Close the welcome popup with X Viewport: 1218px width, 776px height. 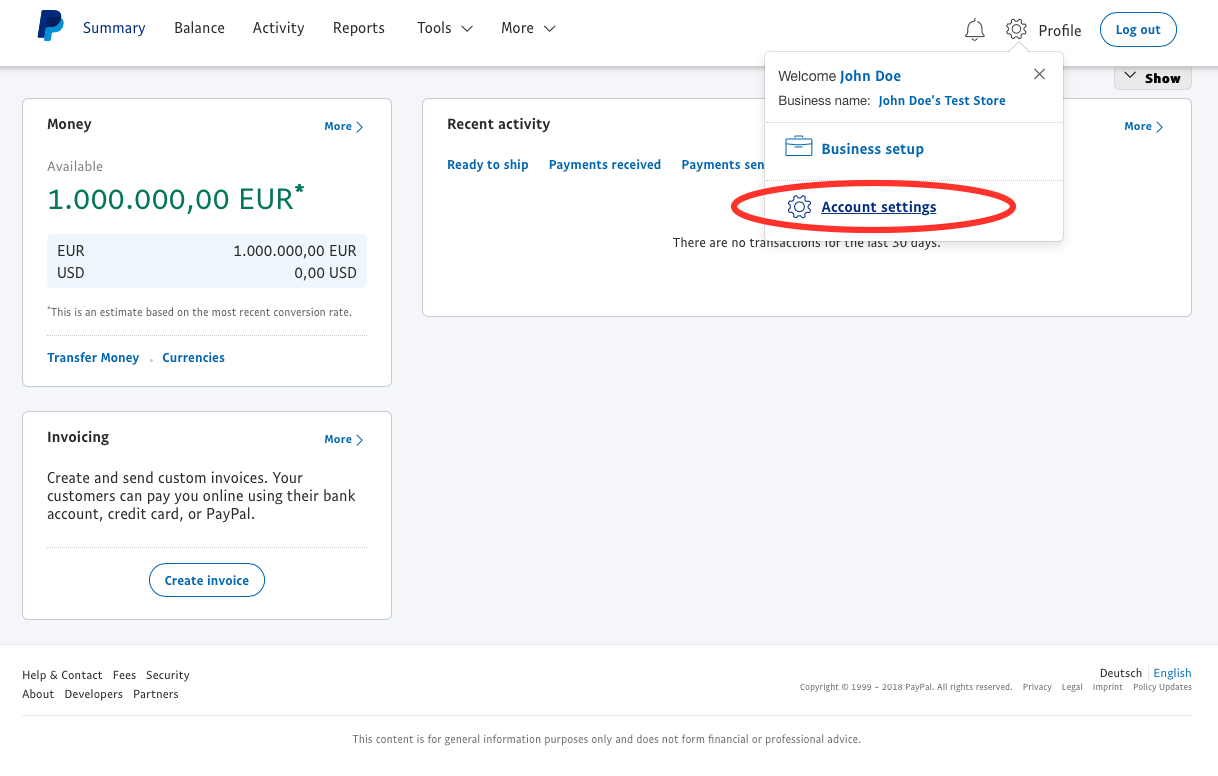(x=1039, y=75)
